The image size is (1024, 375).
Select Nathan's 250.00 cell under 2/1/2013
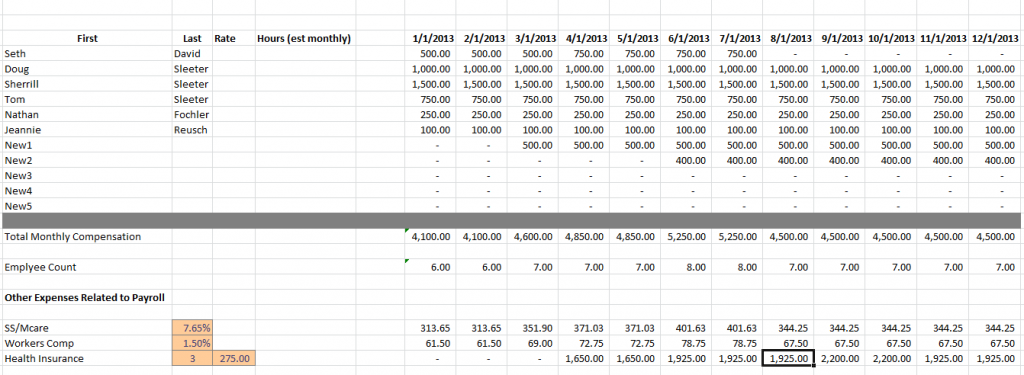(481, 114)
